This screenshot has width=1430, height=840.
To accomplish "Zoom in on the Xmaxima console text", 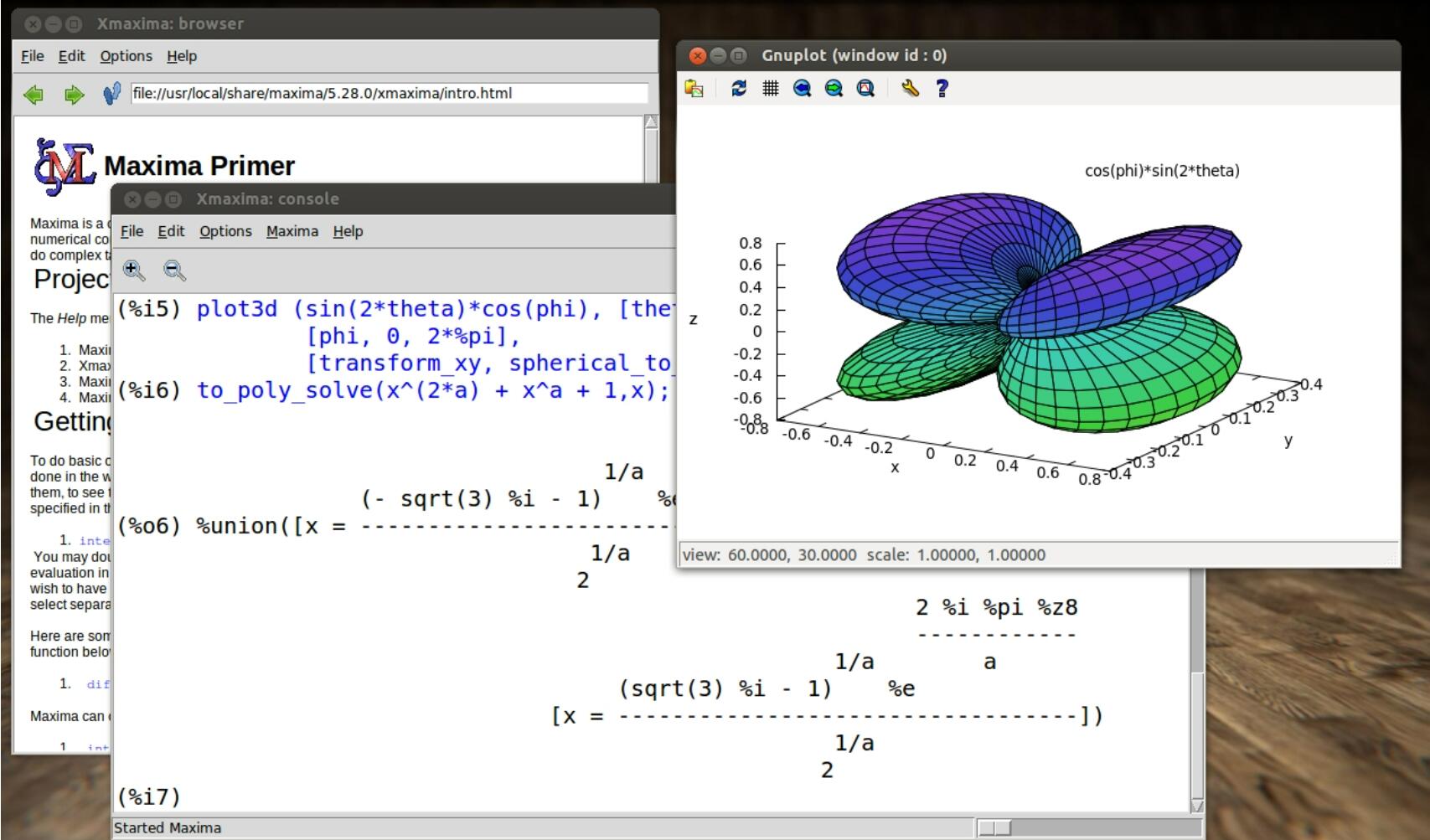I will point(134,270).
